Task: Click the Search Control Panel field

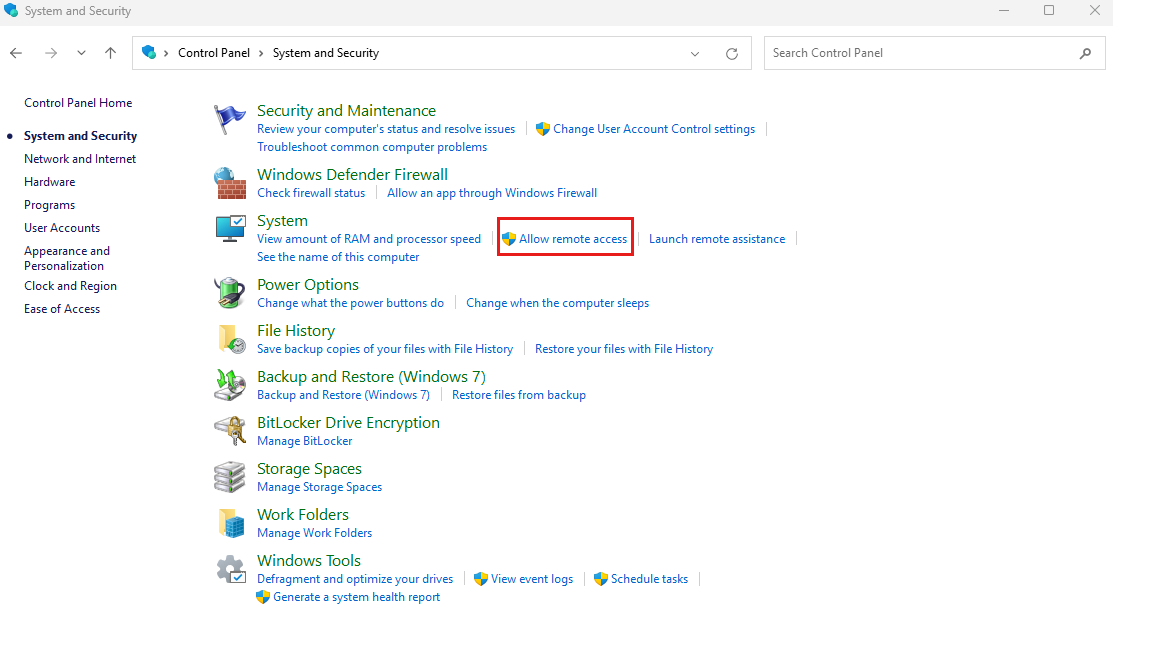Action: click(x=920, y=53)
